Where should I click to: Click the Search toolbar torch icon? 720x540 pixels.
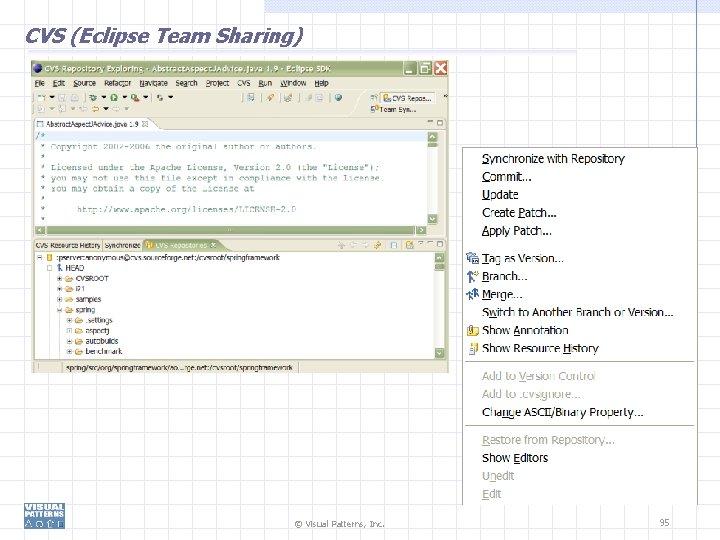pyautogui.click(x=270, y=97)
